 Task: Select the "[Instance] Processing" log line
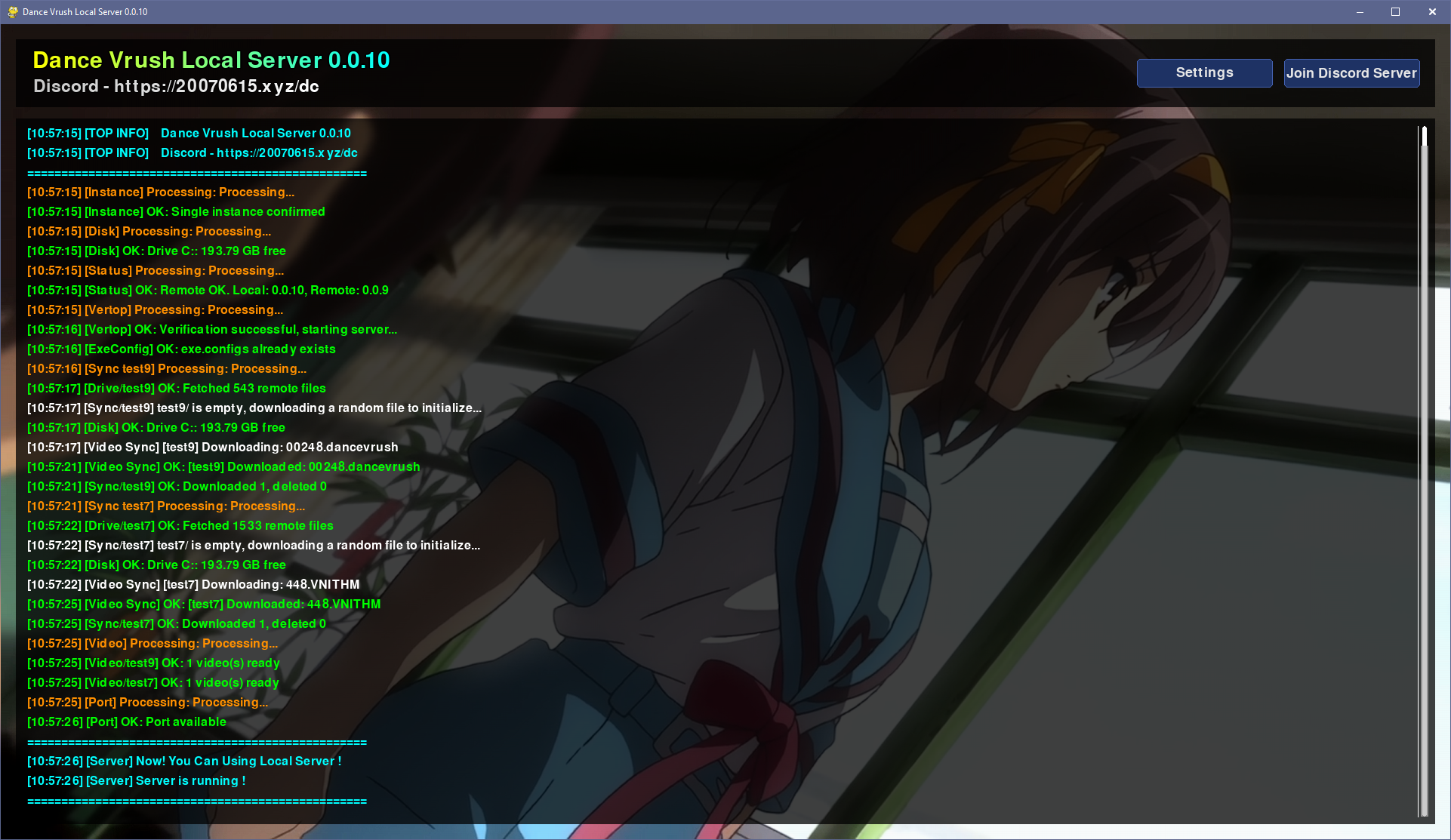[161, 192]
